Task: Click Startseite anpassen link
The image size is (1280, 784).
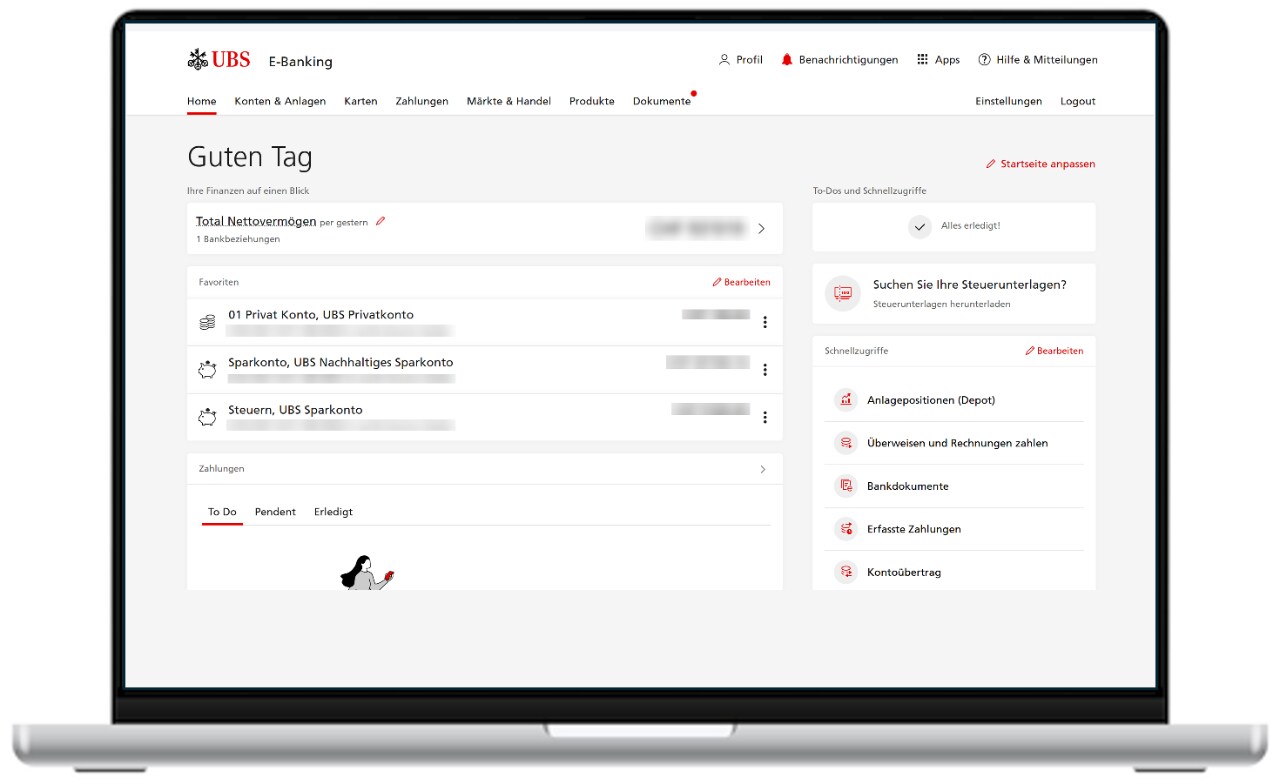Action: click(x=1041, y=164)
